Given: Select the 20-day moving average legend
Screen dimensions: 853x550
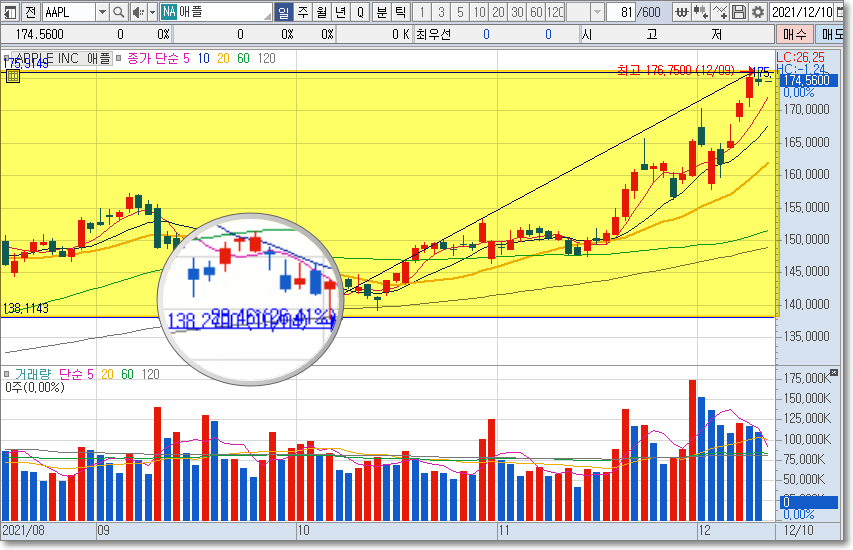Looking at the screenshot, I should tap(223, 58).
